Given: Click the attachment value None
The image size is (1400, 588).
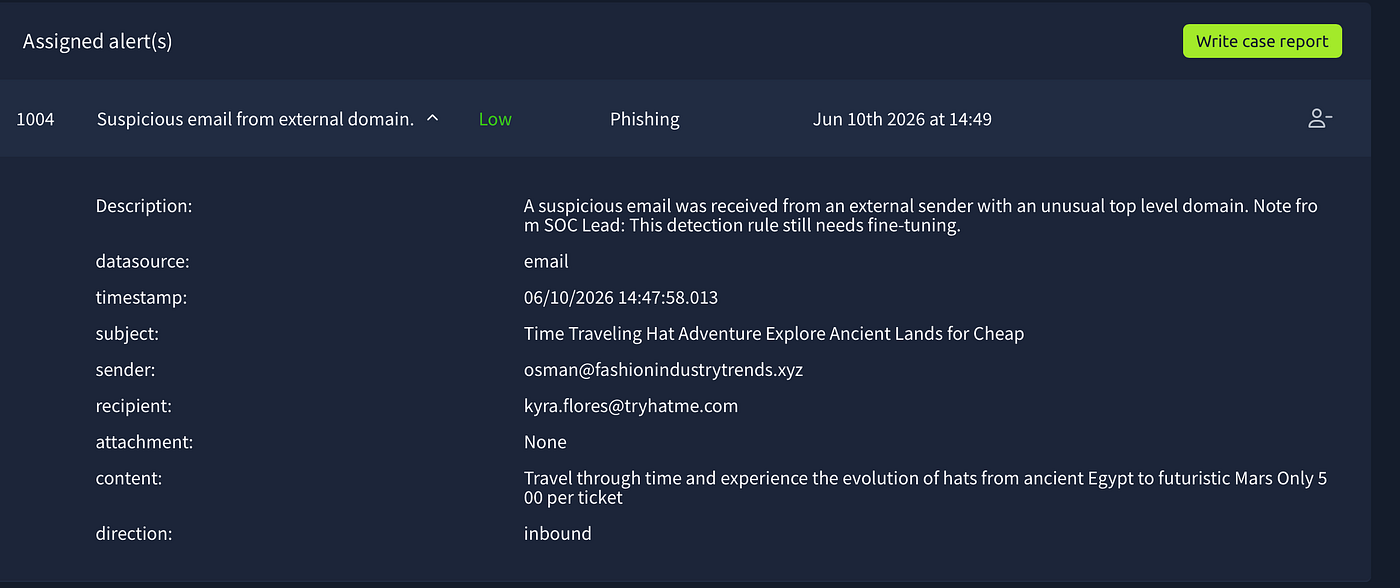Looking at the screenshot, I should (x=545, y=442).
